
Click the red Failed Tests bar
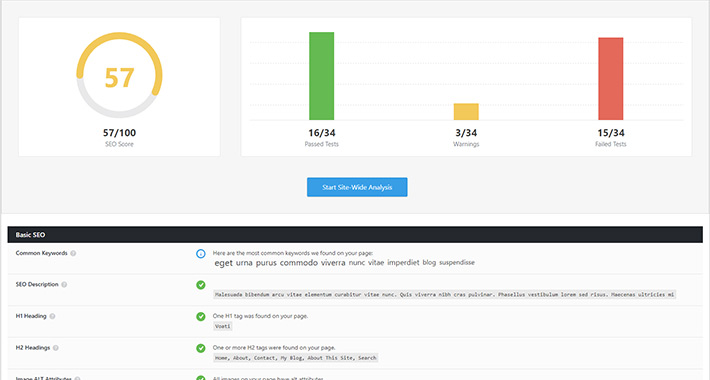pos(610,79)
